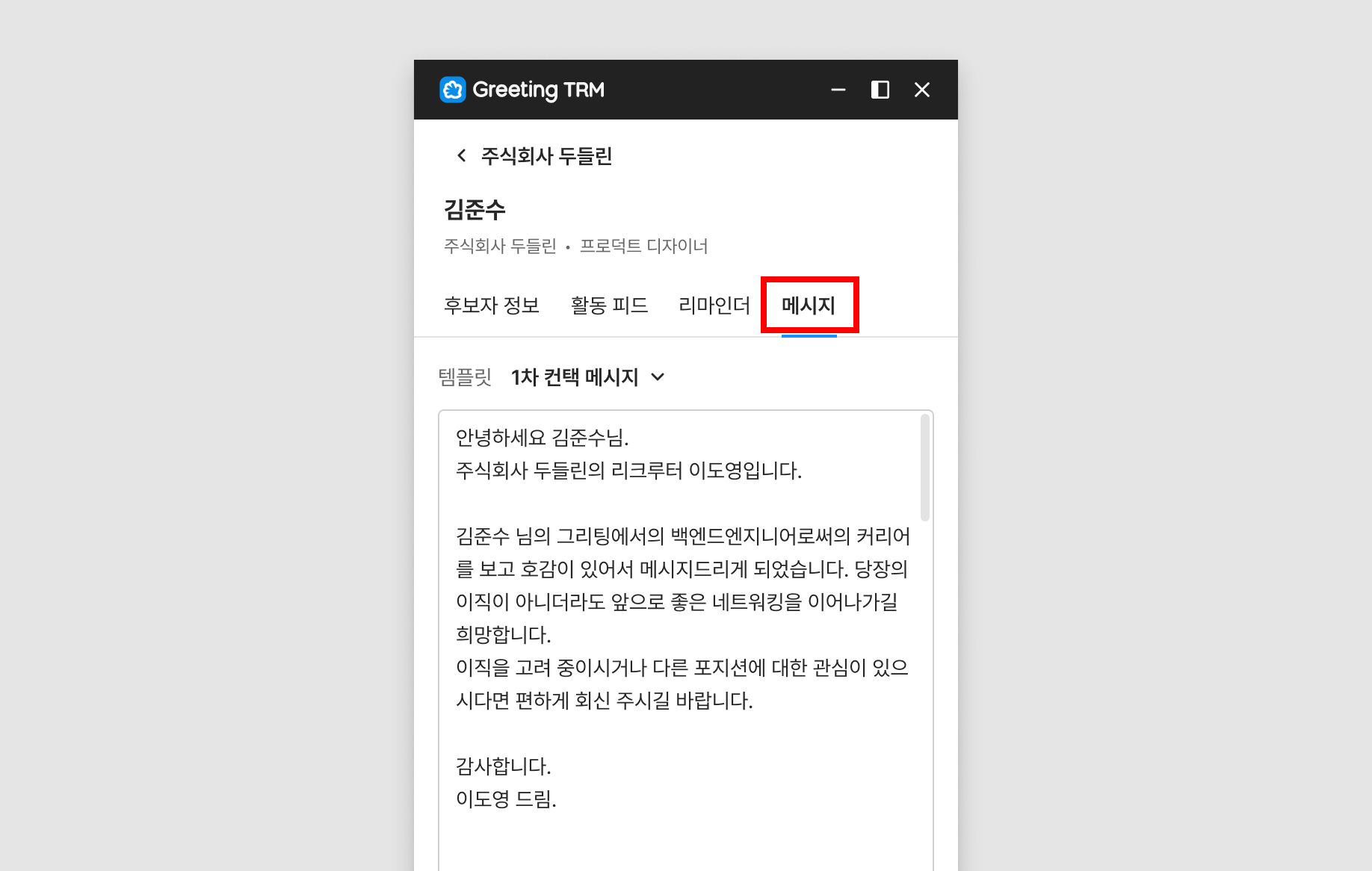This screenshot has width=1372, height=871.
Task: Click inside the message text area
Action: click(686, 640)
